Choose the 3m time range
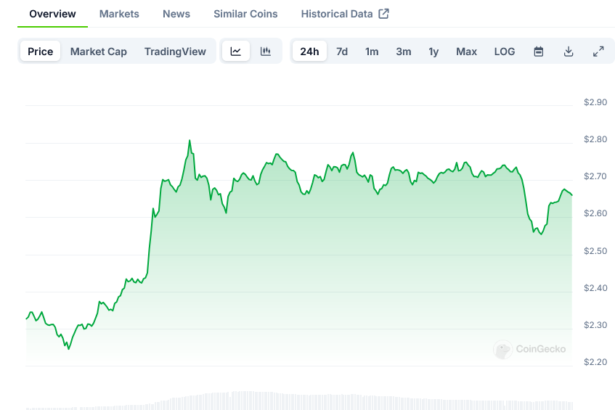 point(403,52)
